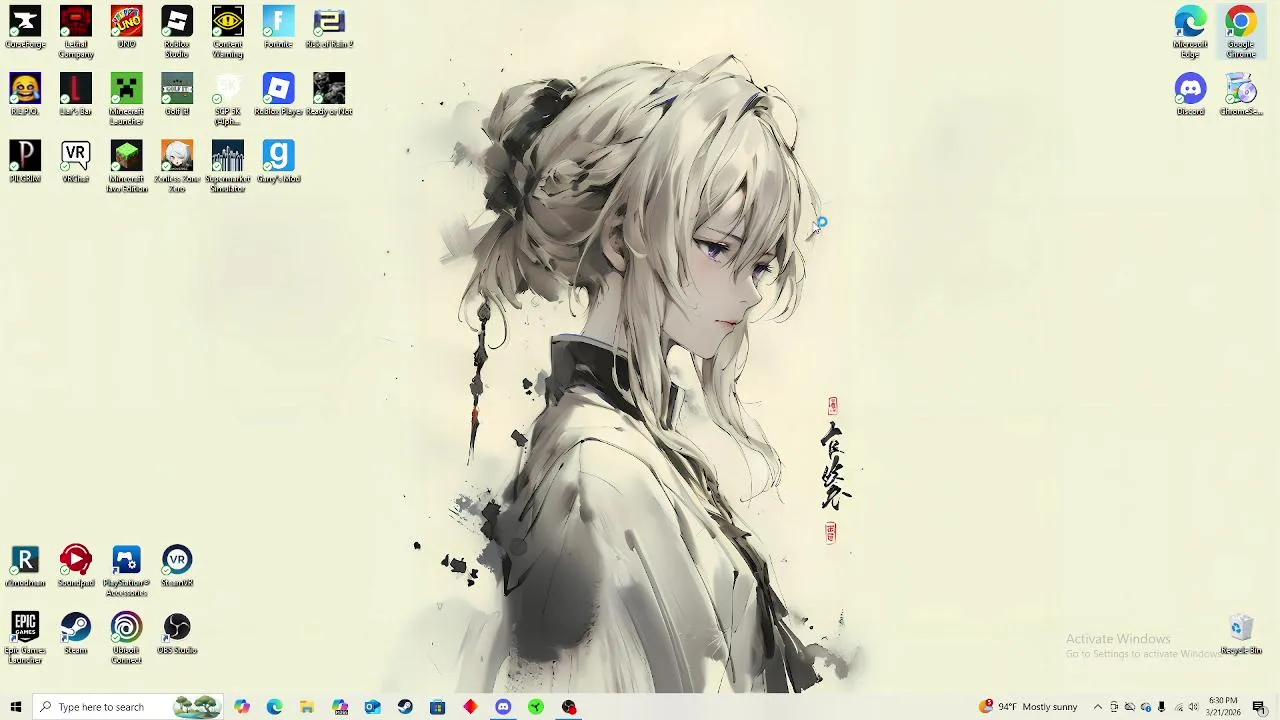Click the Fortnite desktop icon
This screenshot has height=720, width=1280.
pos(278,28)
